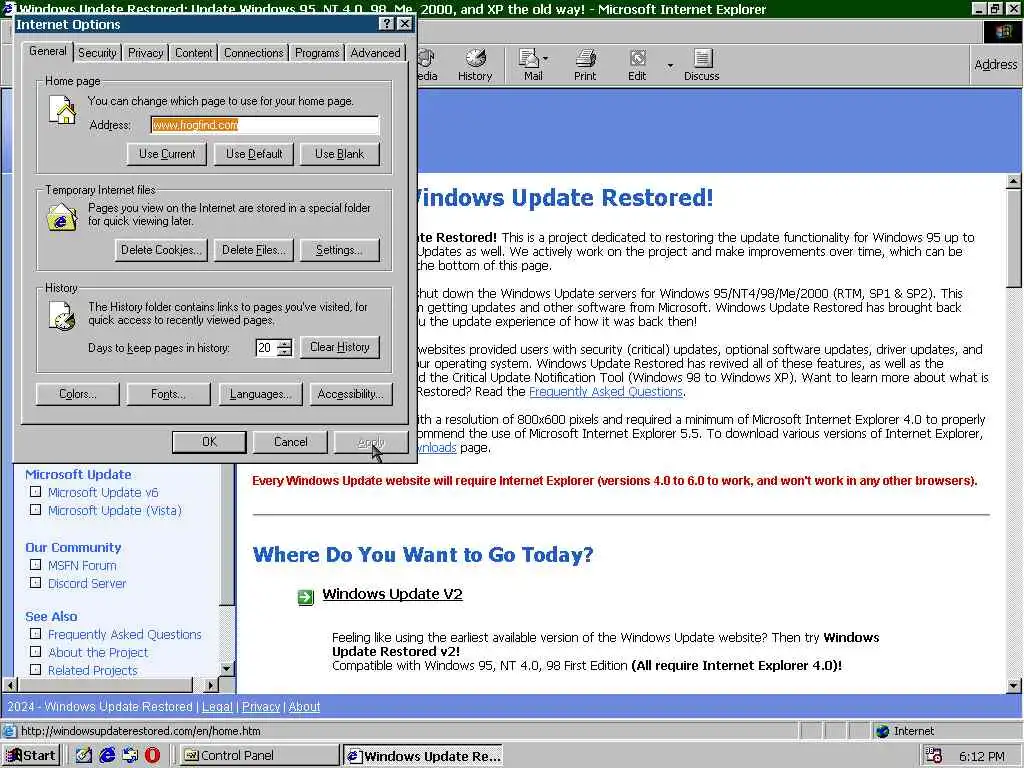Click Delete Files button
This screenshot has width=1024, height=768.
click(x=253, y=250)
